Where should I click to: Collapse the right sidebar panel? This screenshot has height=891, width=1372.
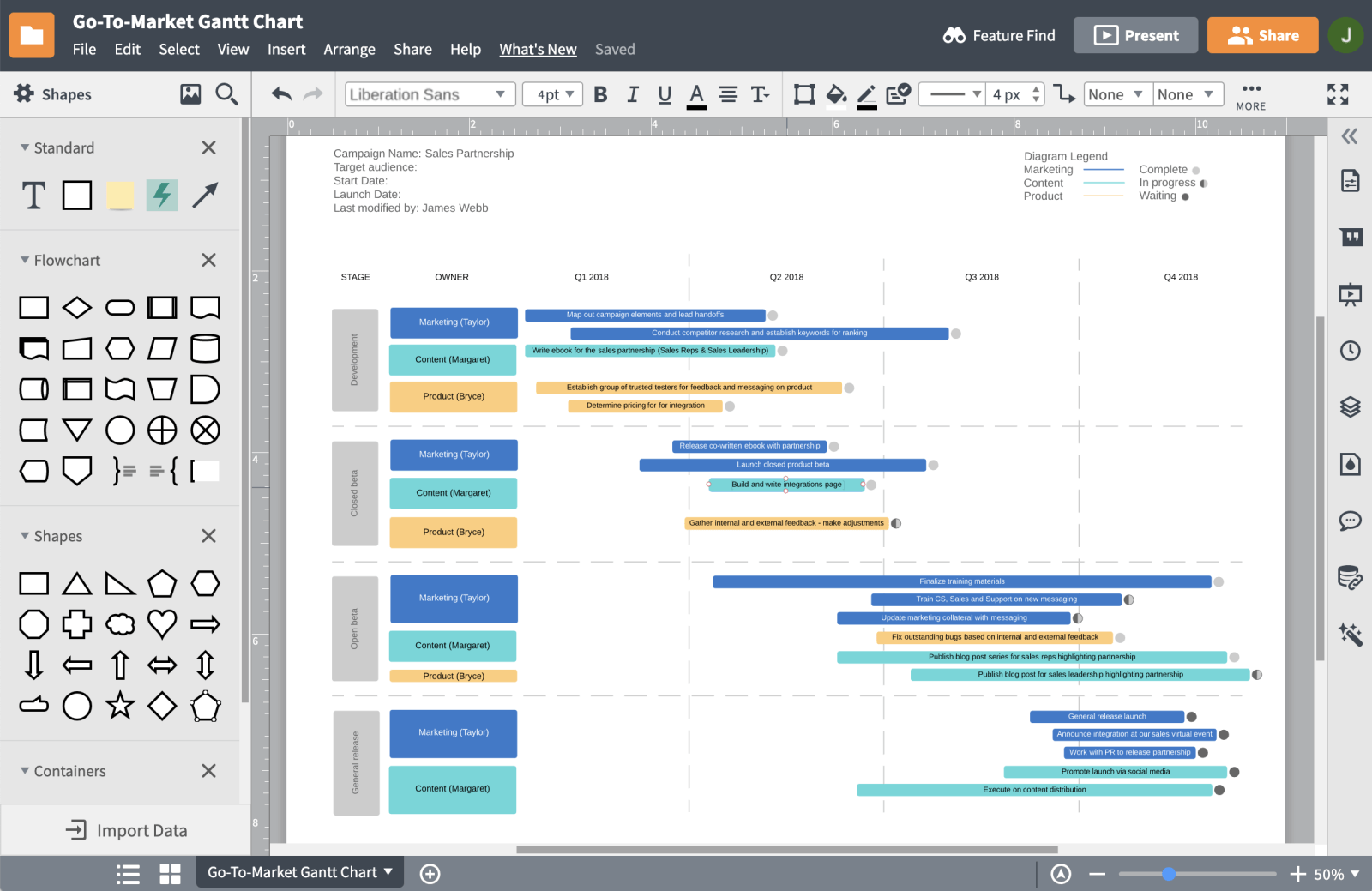[1350, 136]
